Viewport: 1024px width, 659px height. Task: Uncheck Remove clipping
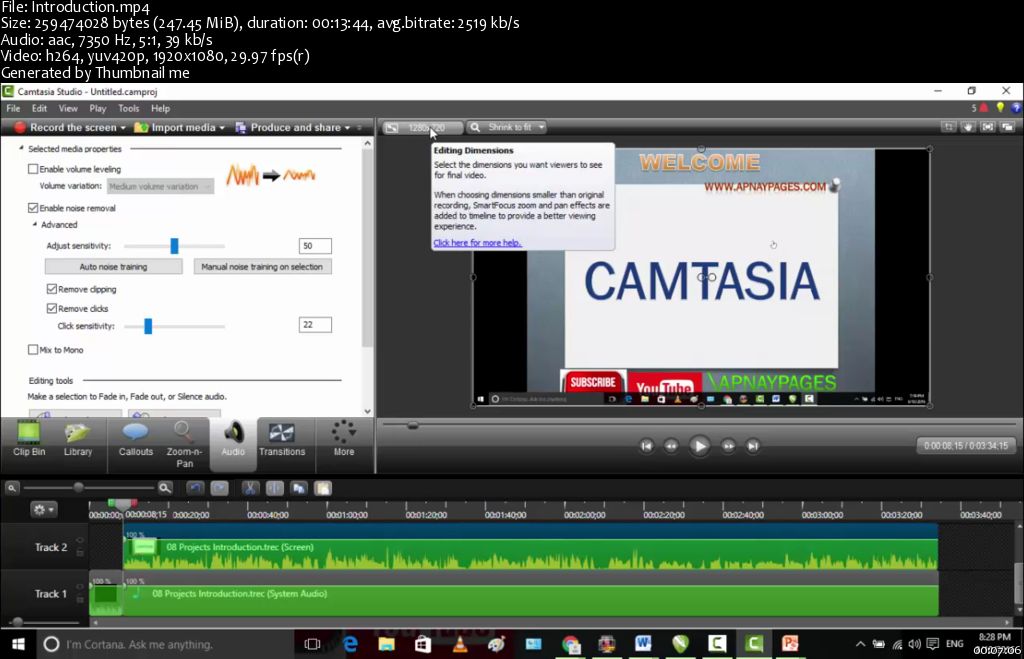pos(52,289)
